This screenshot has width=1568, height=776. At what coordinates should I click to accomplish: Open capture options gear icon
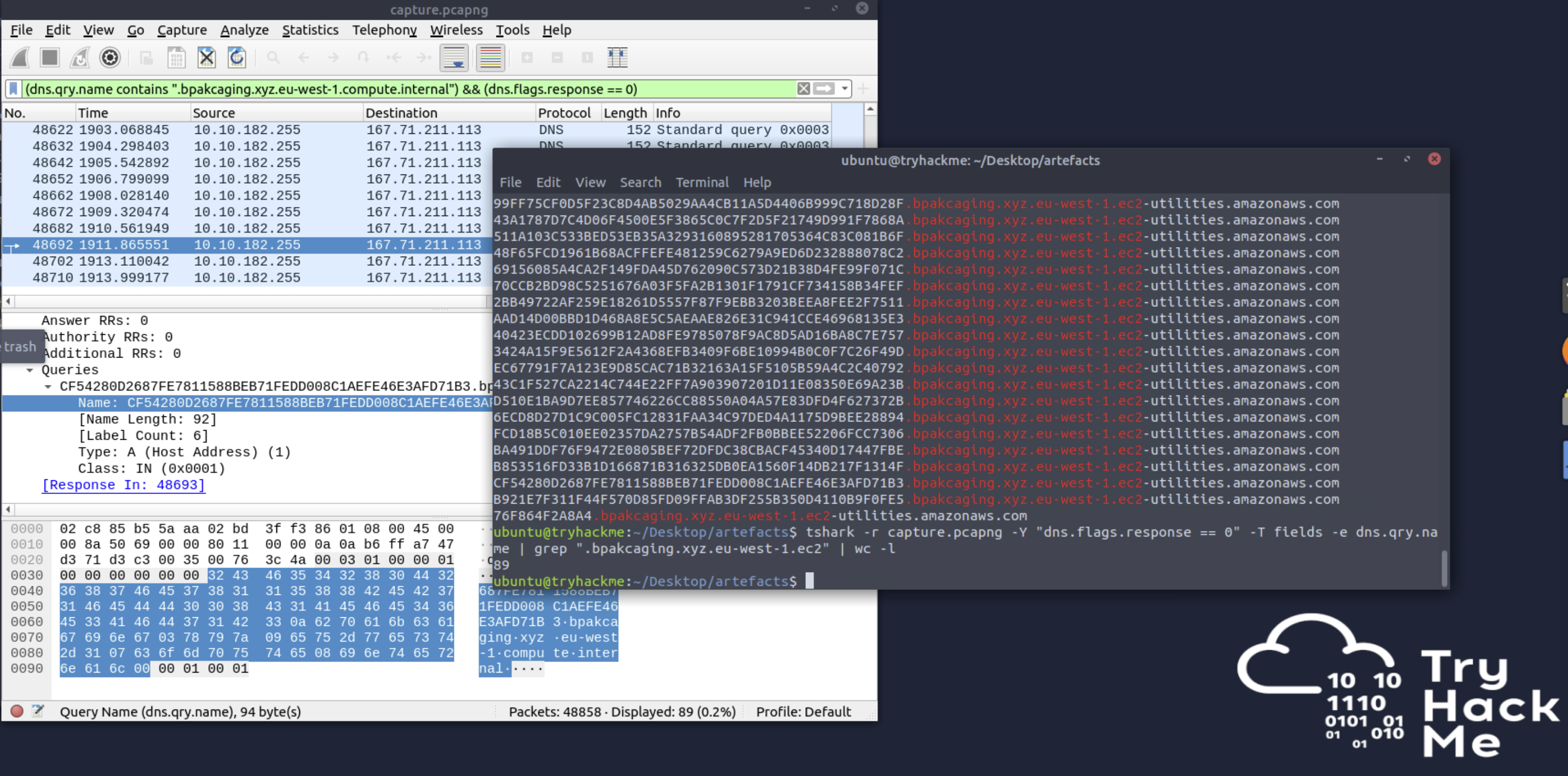tap(110, 58)
